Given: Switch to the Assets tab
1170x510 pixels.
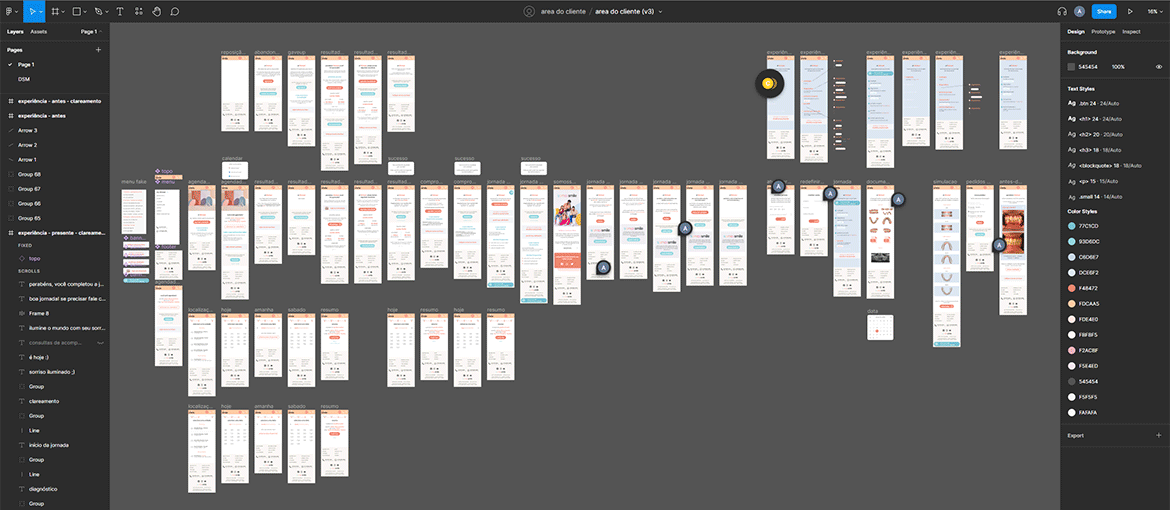Looking at the screenshot, I should (38, 32).
